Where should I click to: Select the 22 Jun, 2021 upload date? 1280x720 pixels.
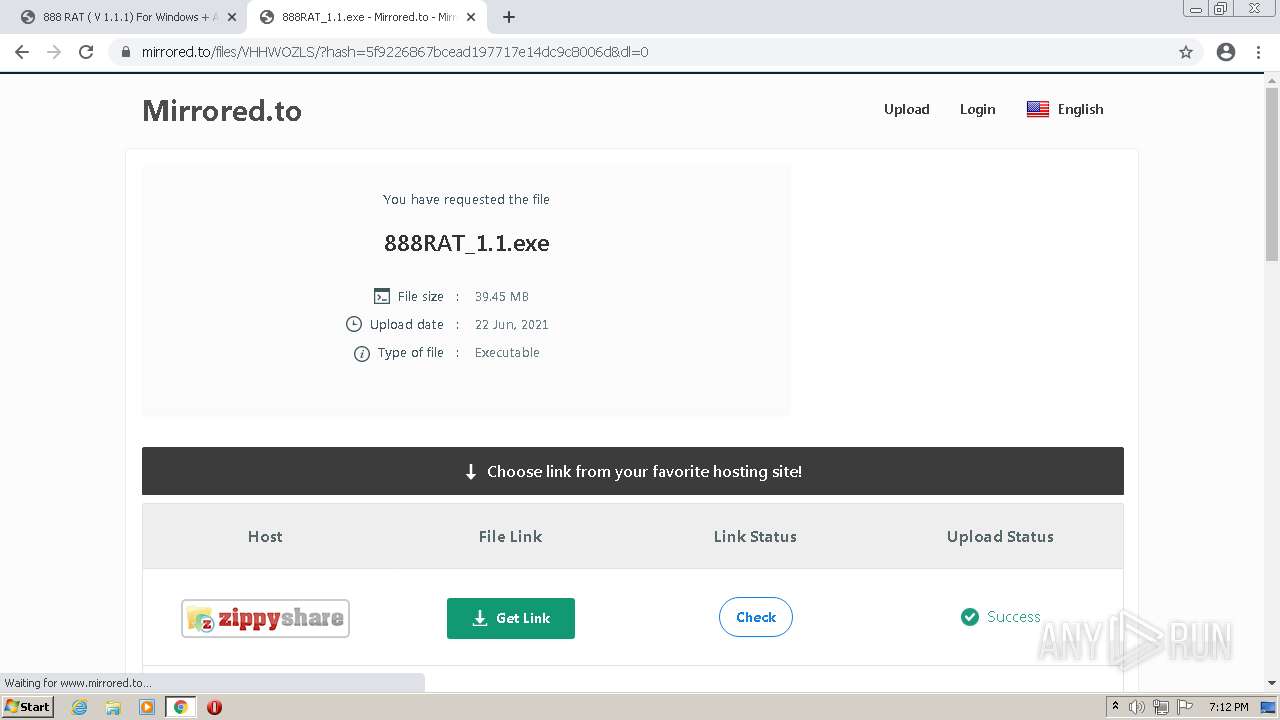(512, 324)
